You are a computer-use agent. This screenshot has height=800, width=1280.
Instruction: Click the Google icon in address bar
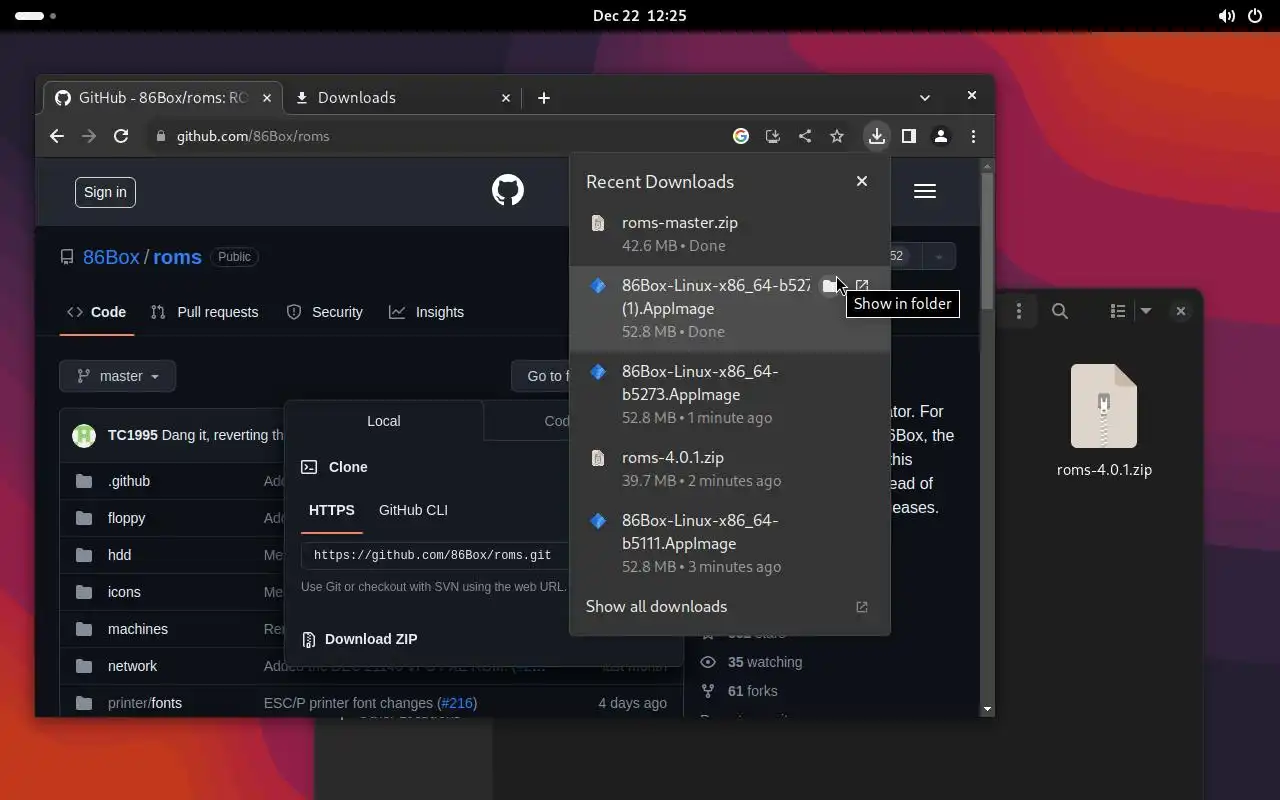click(x=741, y=136)
